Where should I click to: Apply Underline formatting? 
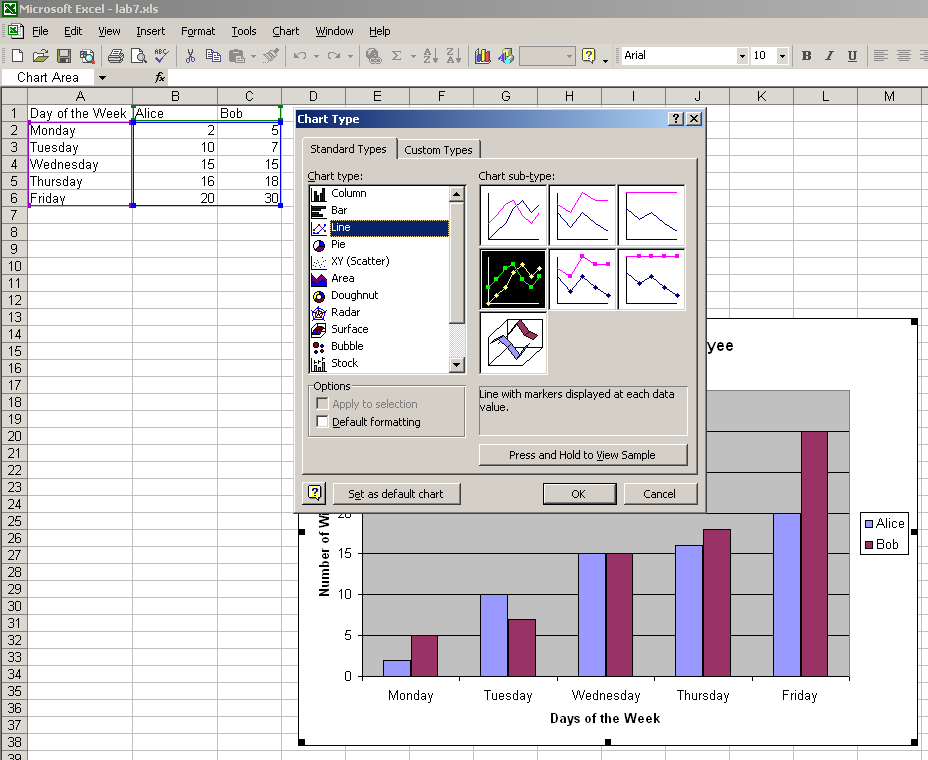point(852,56)
